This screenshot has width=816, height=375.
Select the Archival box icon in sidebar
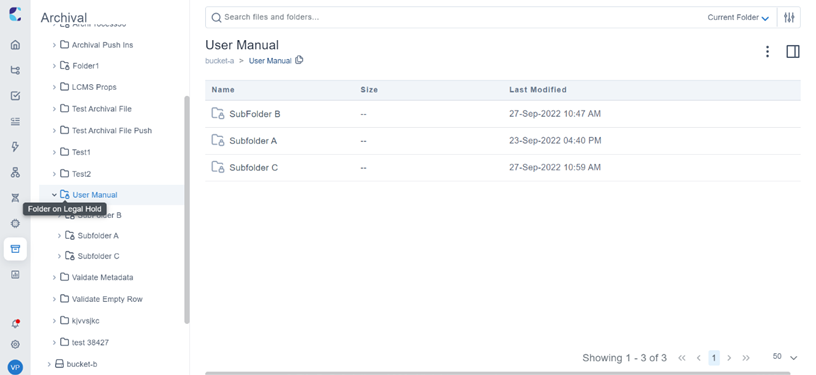click(x=15, y=249)
